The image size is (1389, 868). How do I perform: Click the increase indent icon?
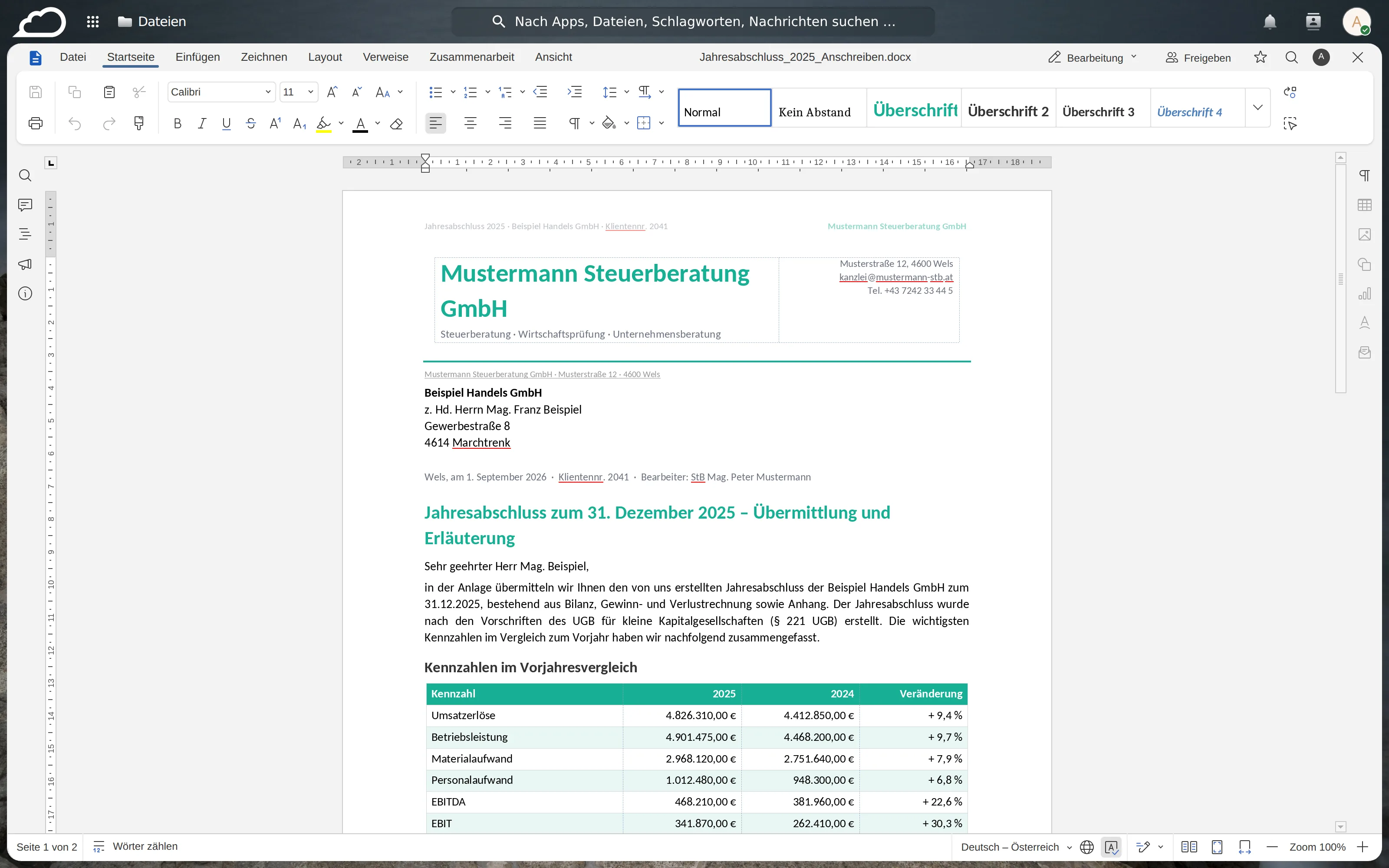tap(575, 92)
